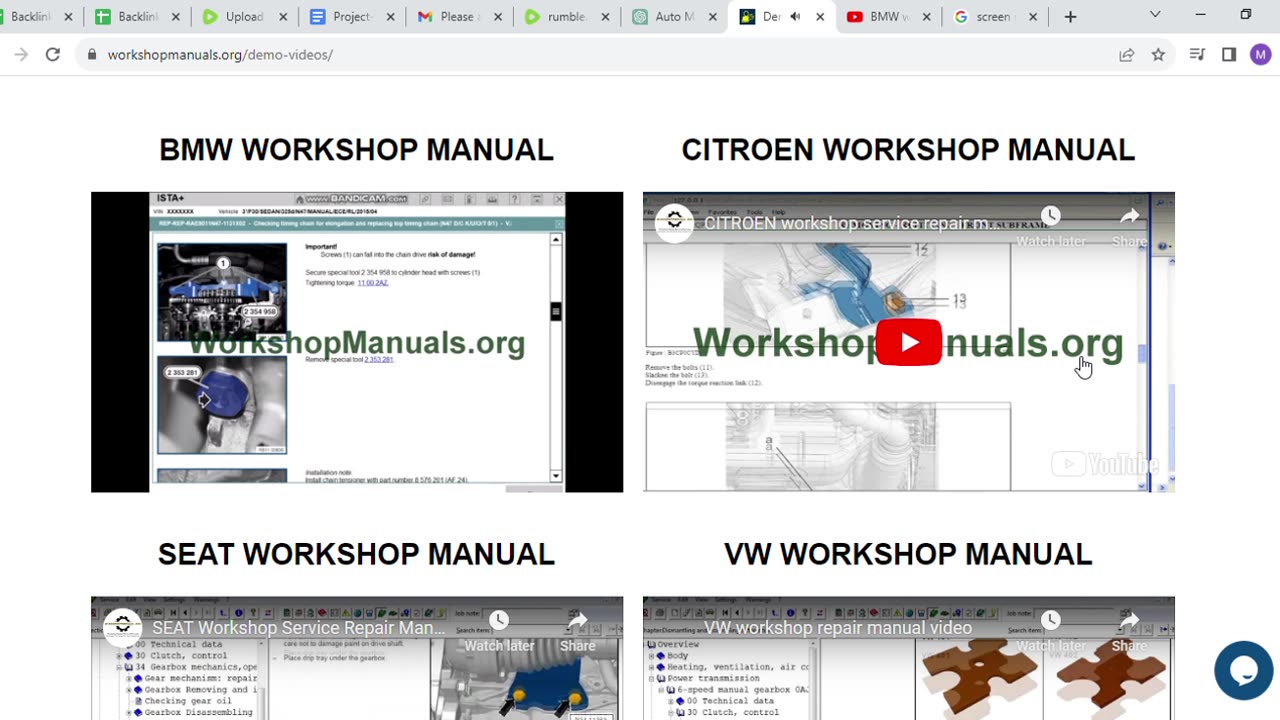1280x720 pixels.
Task: Open a new browser tab
Action: point(1070,16)
